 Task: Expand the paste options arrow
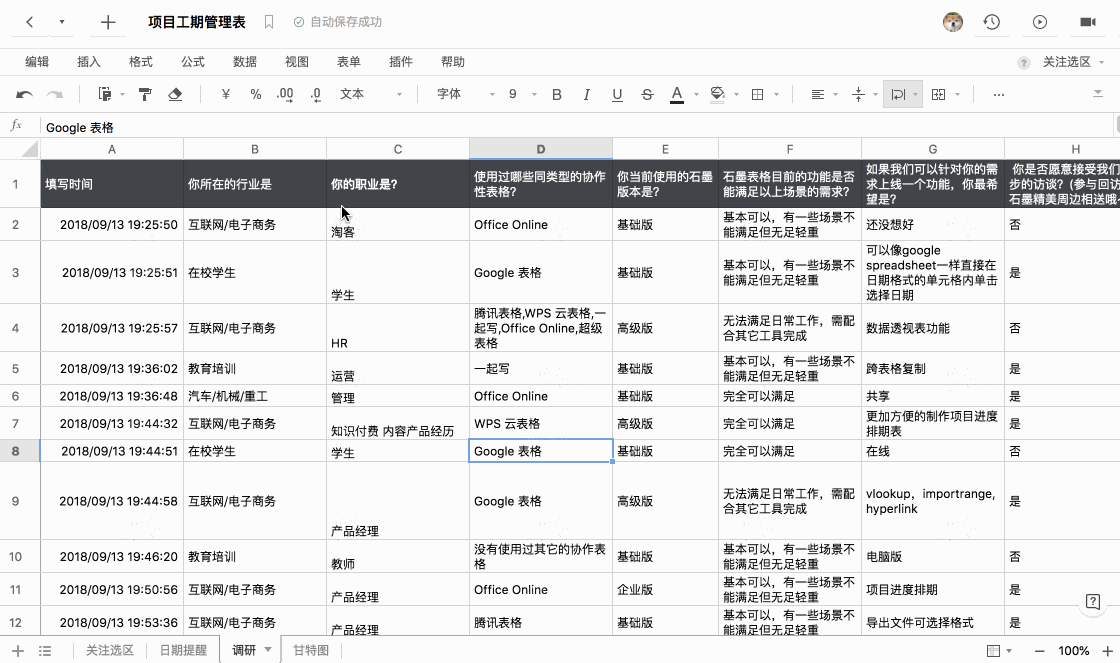coord(122,94)
